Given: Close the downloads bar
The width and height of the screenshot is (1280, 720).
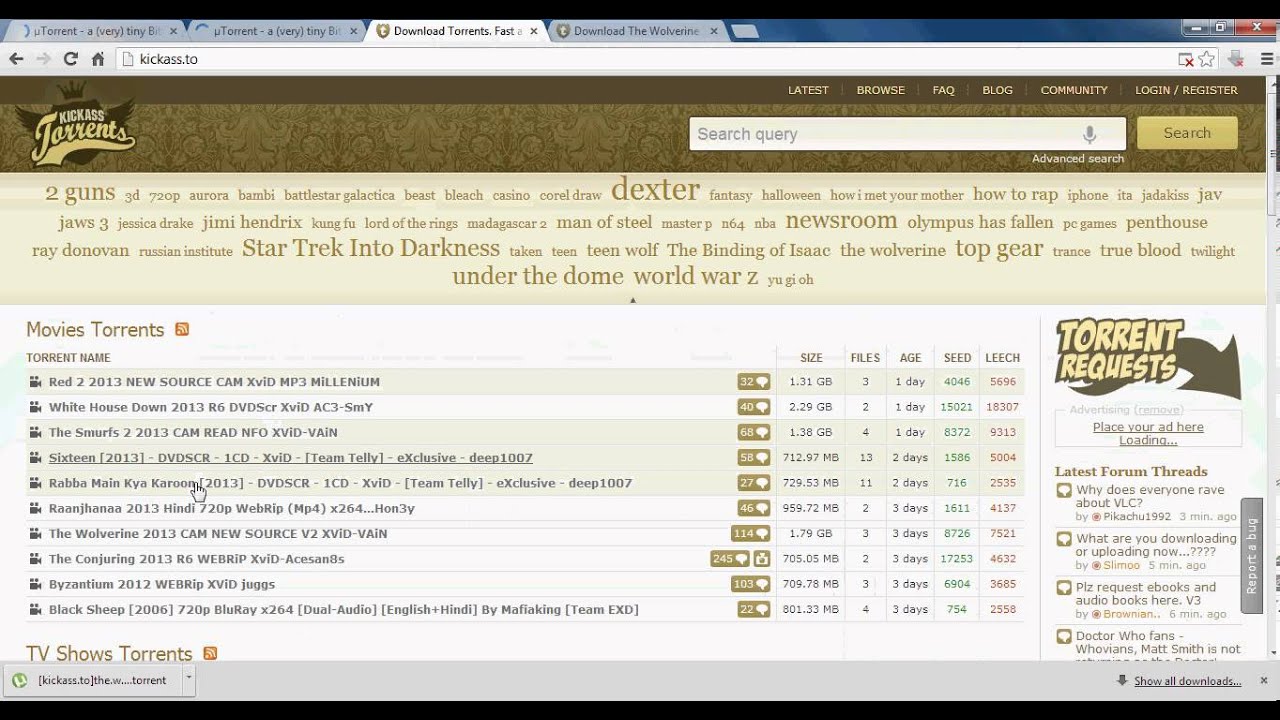Looking at the screenshot, I should tap(1263, 680).
